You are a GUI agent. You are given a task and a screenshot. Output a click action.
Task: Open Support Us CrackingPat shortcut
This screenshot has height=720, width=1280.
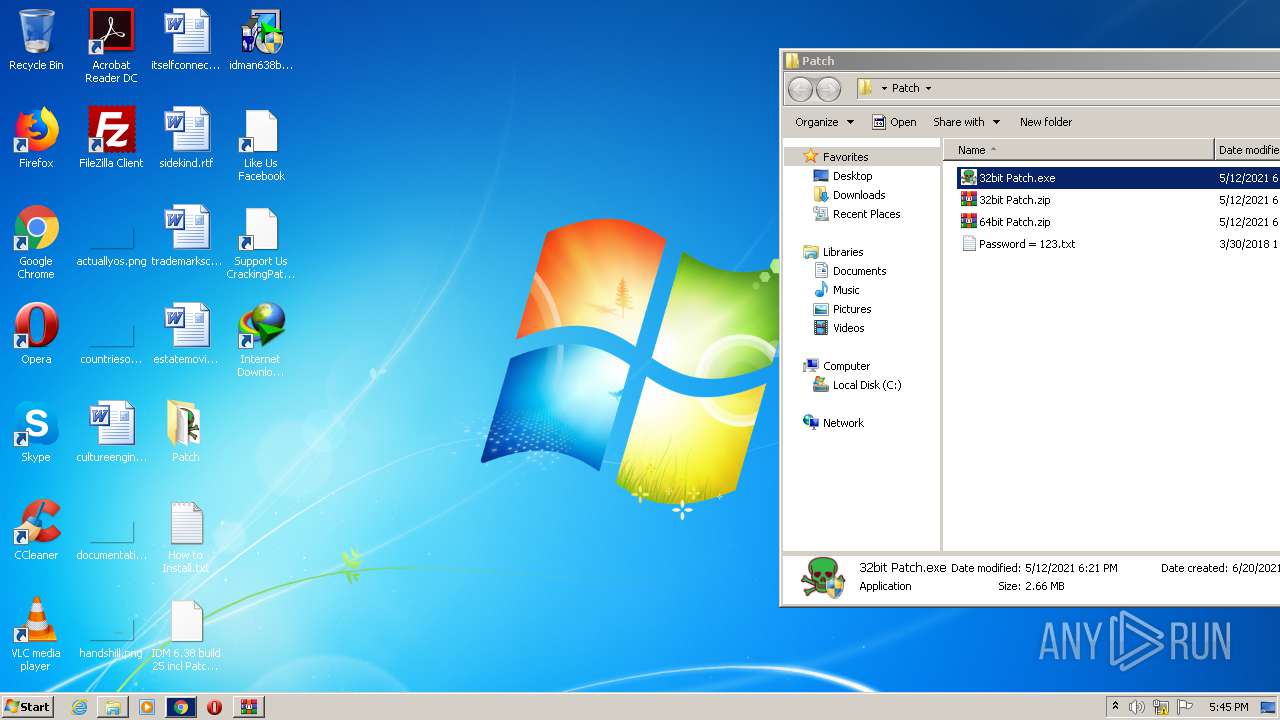click(261, 243)
